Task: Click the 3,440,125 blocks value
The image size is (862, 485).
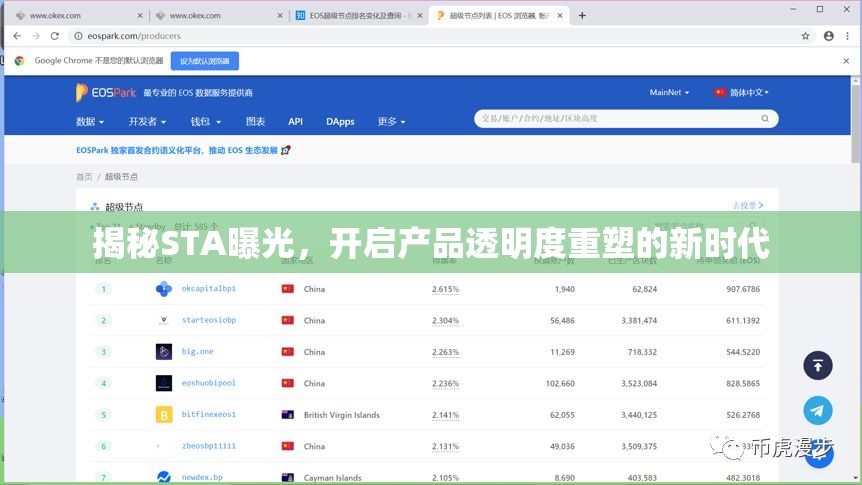Action: coord(639,415)
